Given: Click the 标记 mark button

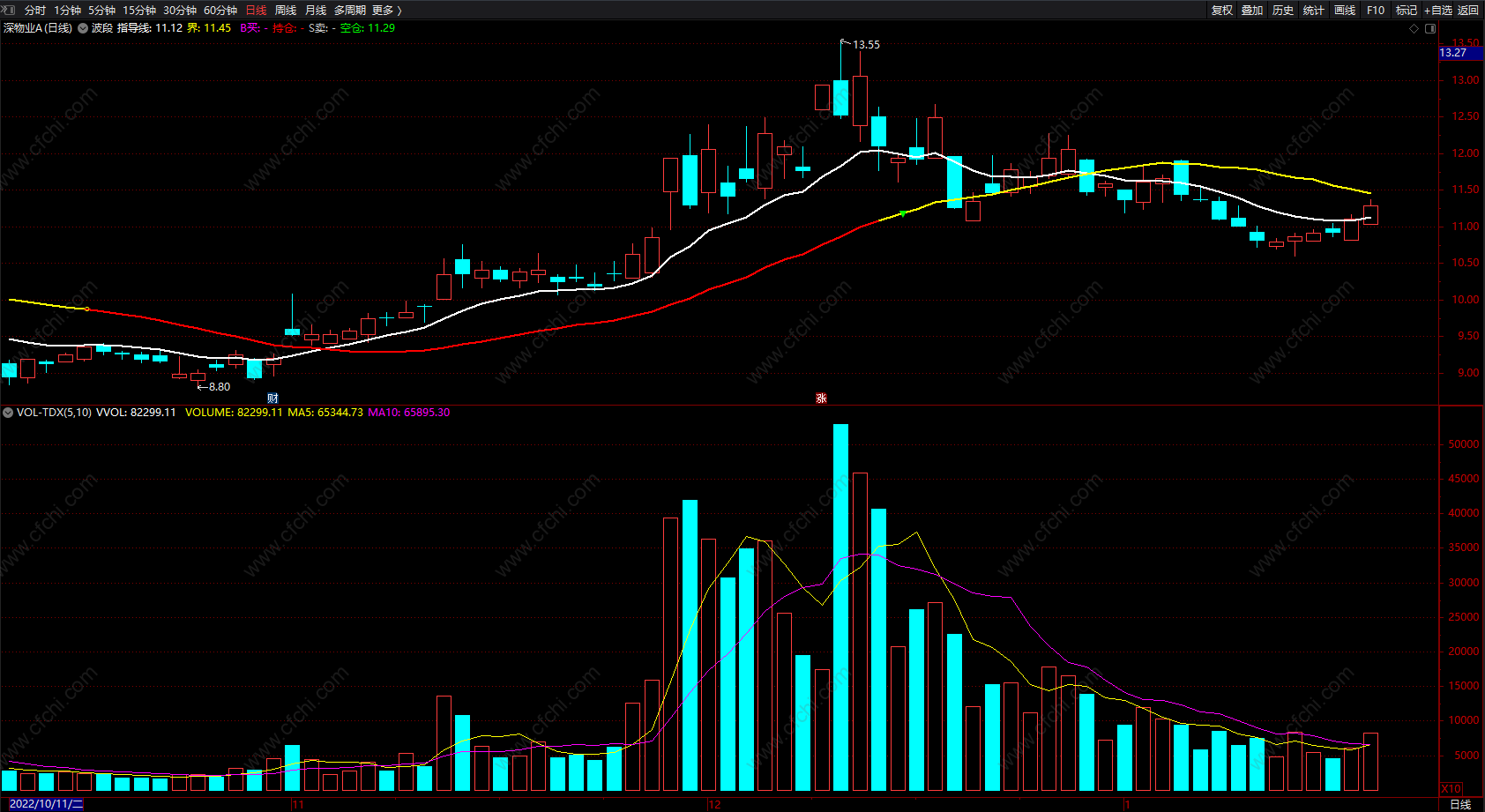Looking at the screenshot, I should 1407,10.
